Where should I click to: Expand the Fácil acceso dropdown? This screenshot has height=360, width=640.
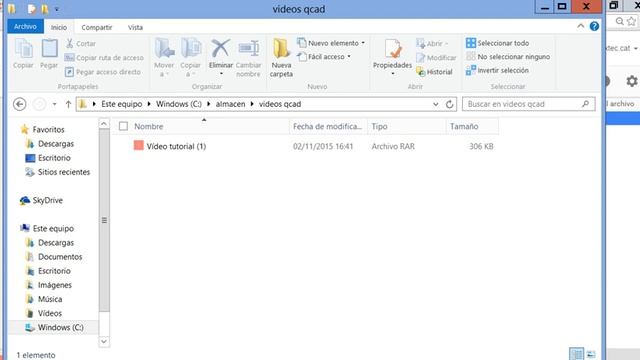[349, 57]
